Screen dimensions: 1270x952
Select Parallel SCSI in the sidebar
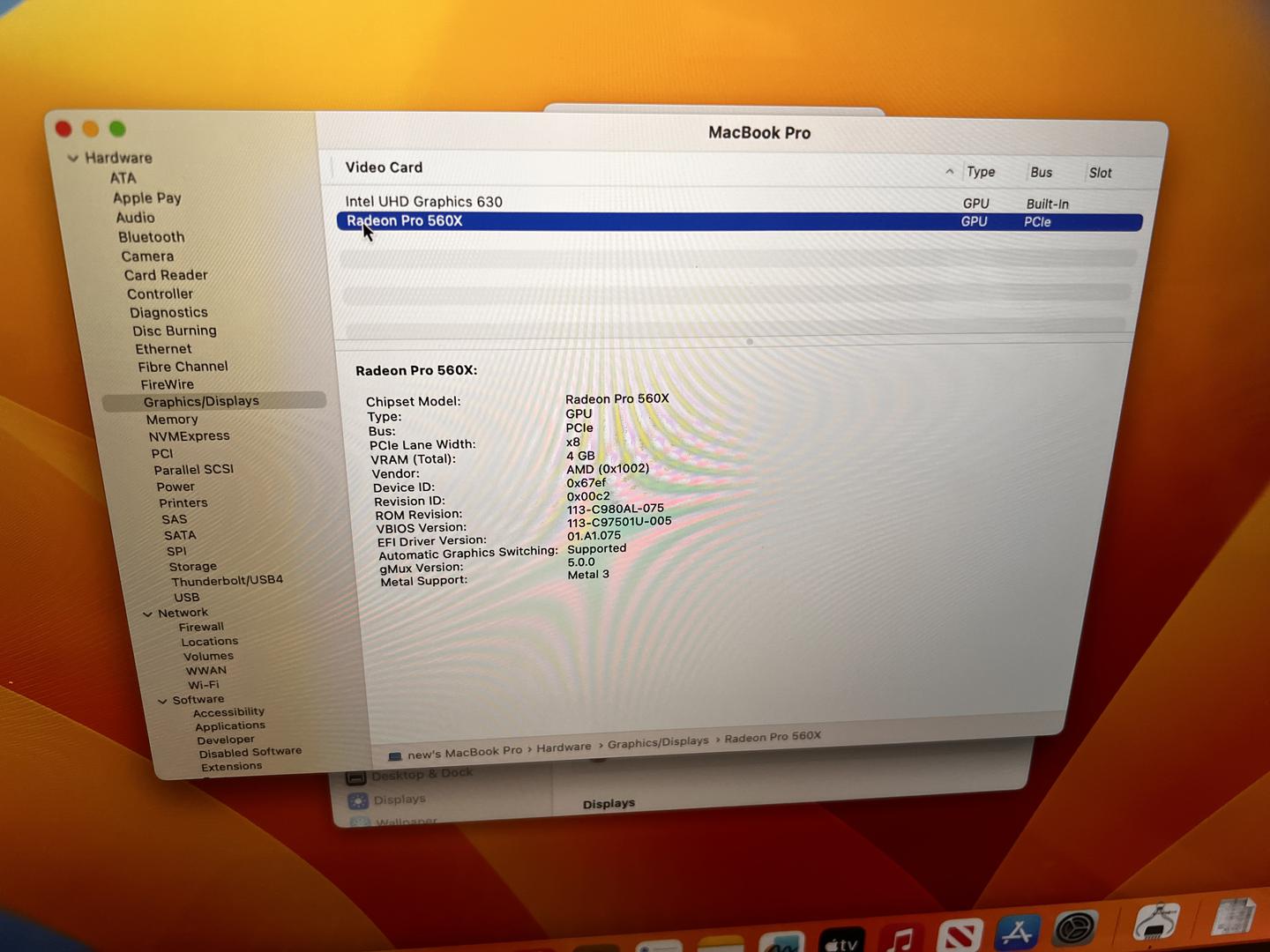click(193, 470)
